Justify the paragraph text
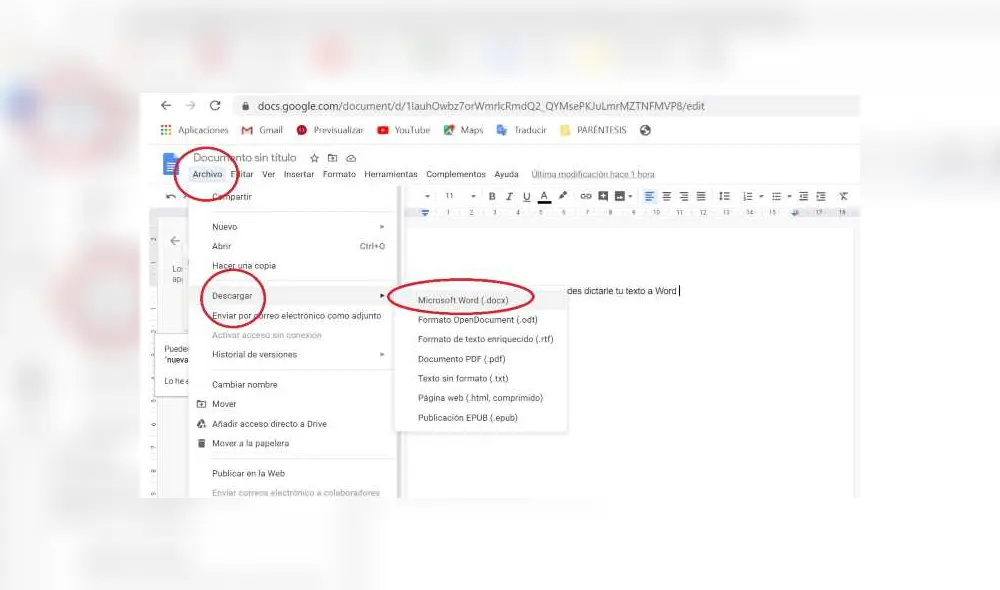The image size is (1000, 590). pos(700,196)
